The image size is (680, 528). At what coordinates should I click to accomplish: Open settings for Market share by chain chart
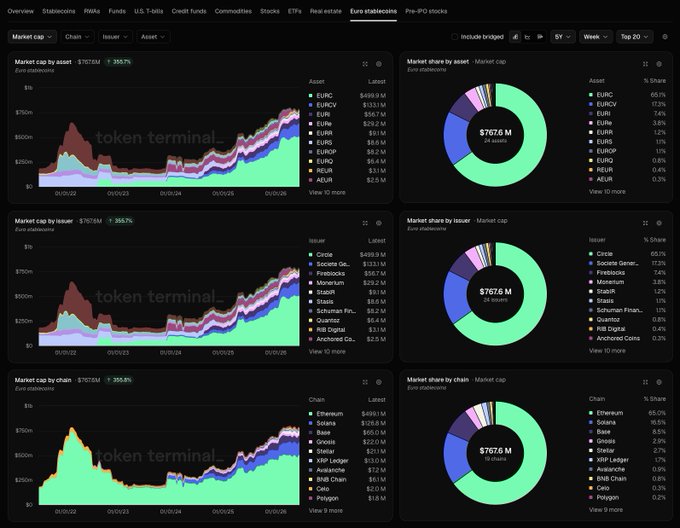coord(659,382)
